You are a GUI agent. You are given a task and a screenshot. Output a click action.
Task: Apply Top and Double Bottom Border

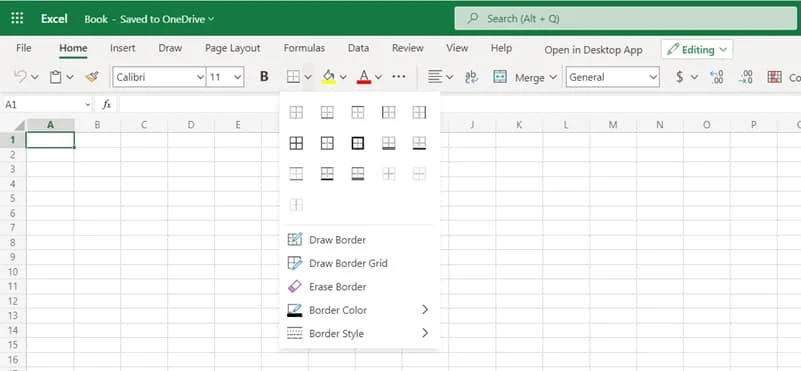(x=358, y=174)
